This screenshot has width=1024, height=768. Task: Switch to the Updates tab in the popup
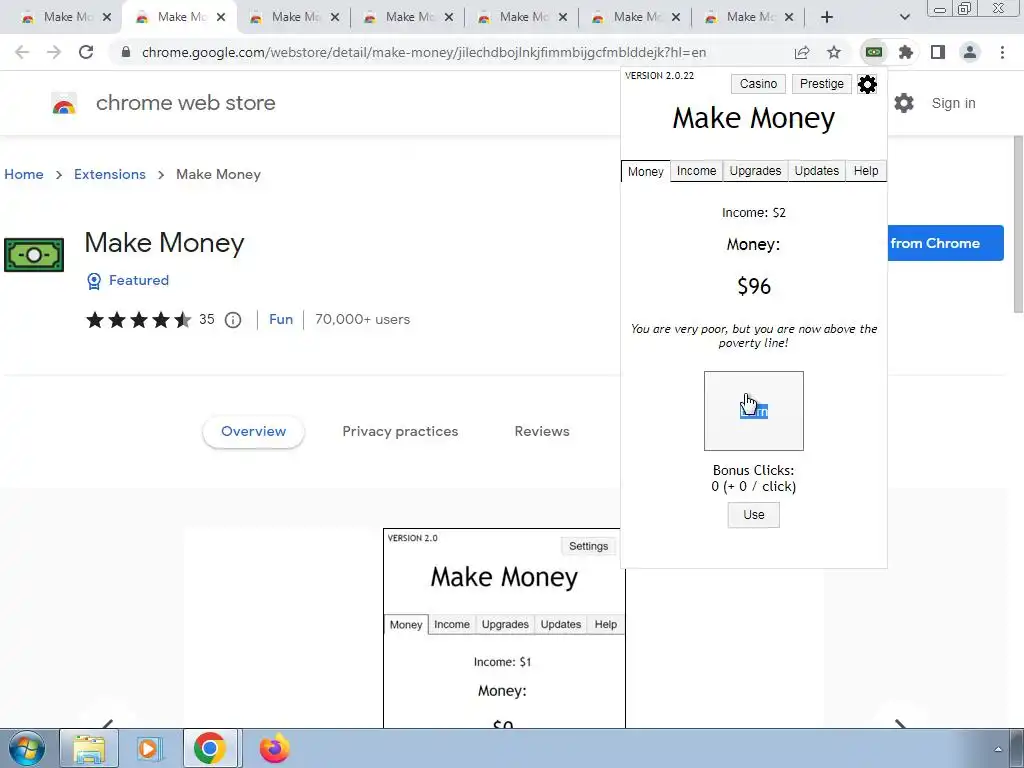(816, 170)
